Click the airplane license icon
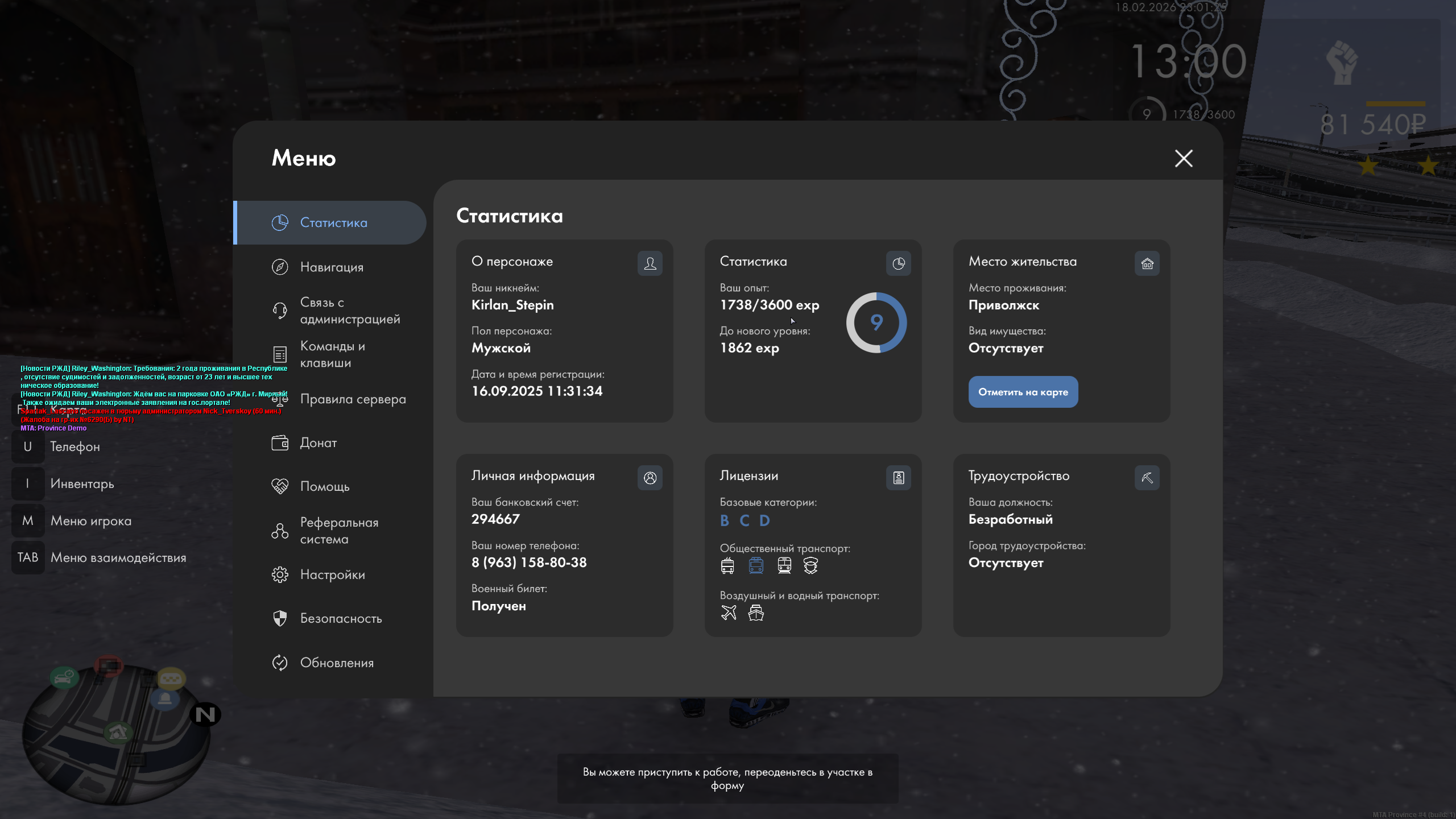 tap(729, 613)
